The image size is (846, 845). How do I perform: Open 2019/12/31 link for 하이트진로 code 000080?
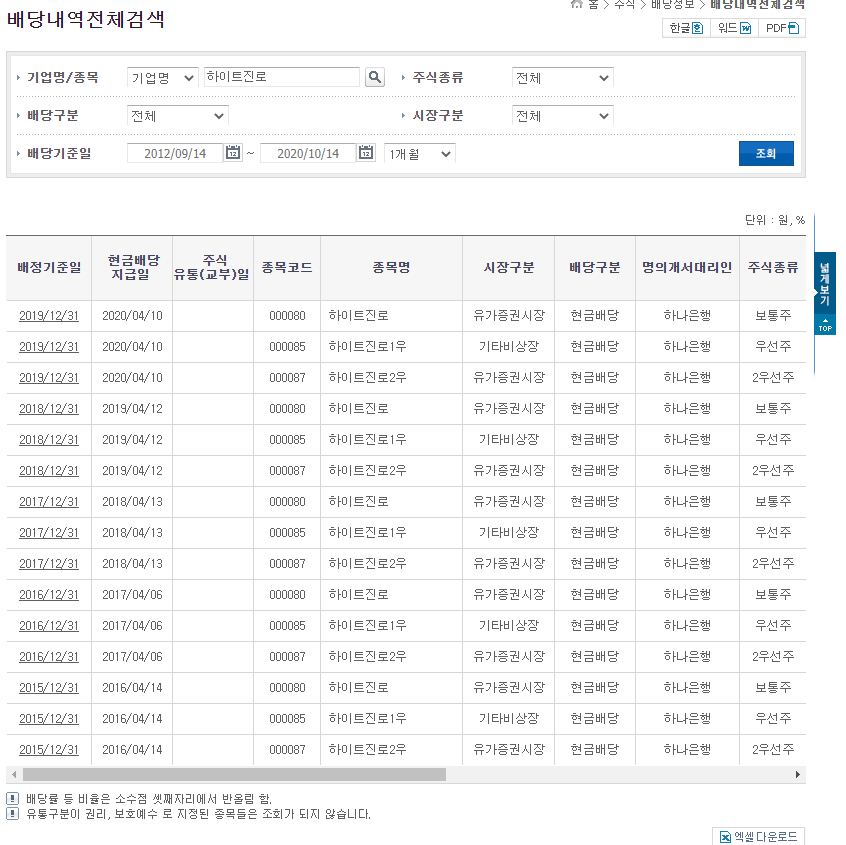coord(49,316)
